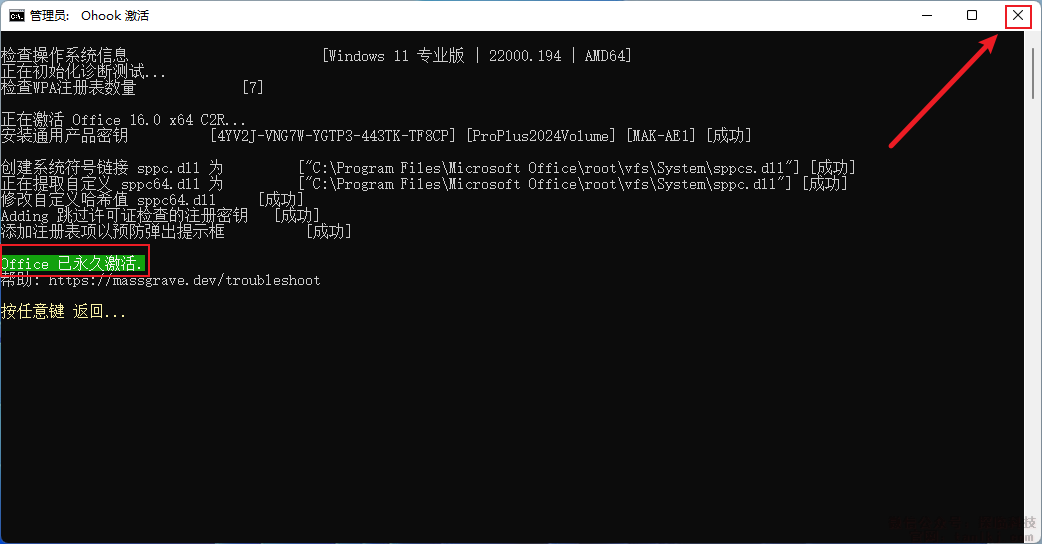Click the "正在初始化诊断测试" line

click(83, 72)
